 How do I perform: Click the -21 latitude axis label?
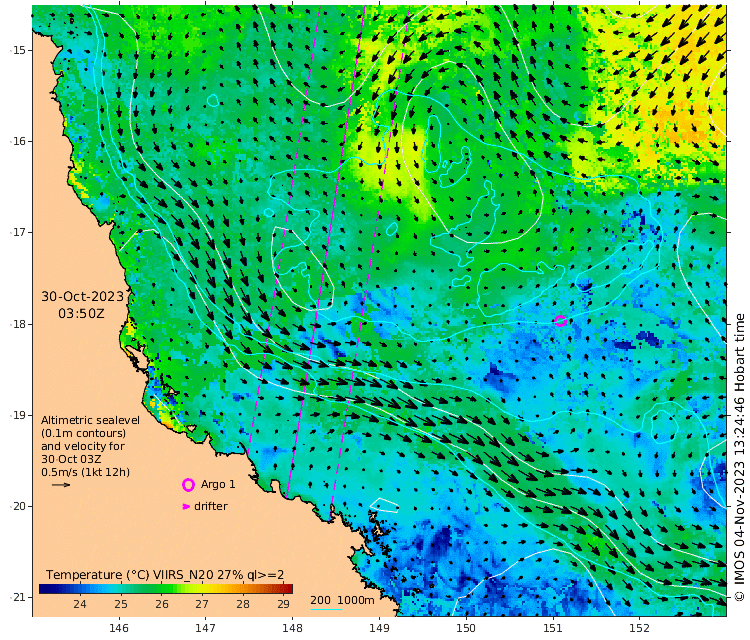18,597
